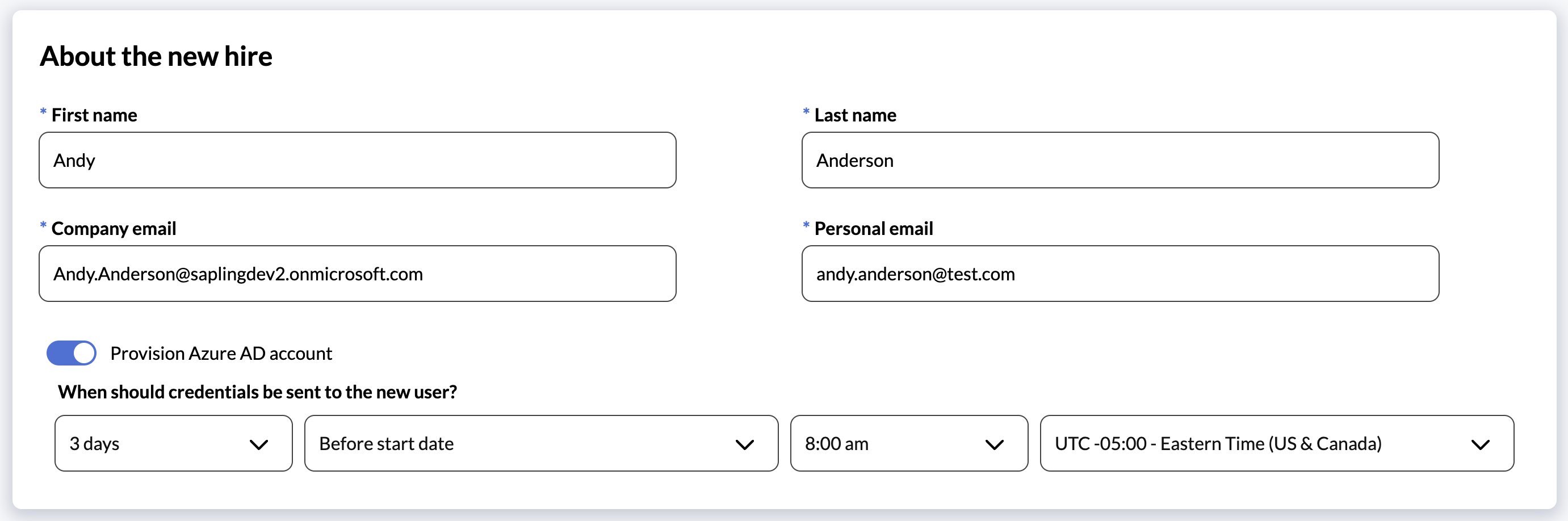Click the chevron icon in the 3 days dropdown

[x=259, y=444]
